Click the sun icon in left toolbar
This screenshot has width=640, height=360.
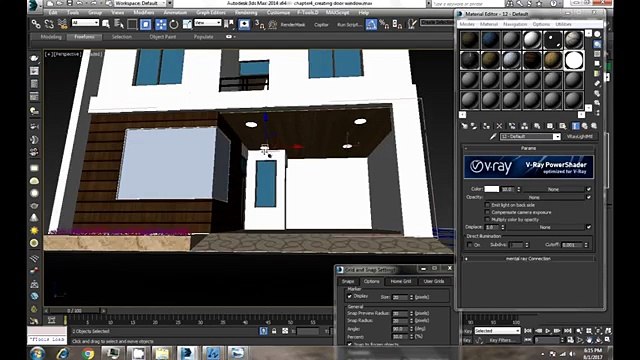click(34, 231)
